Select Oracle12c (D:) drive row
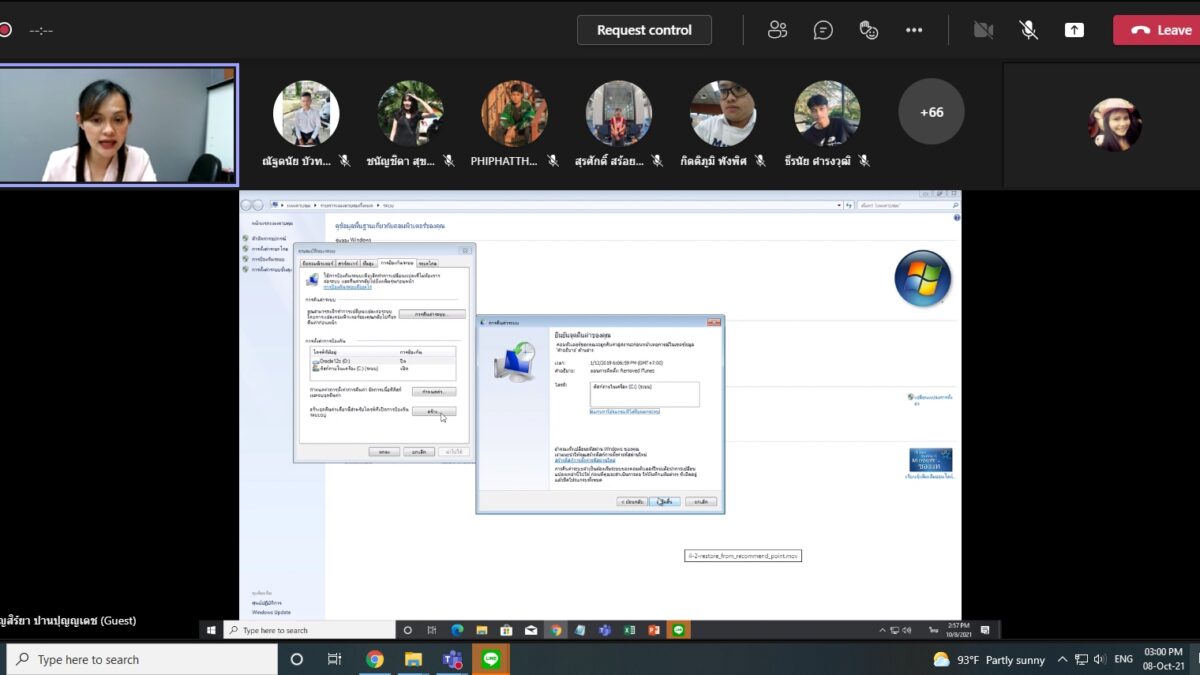Viewport: 1200px width, 675px height. (x=382, y=360)
